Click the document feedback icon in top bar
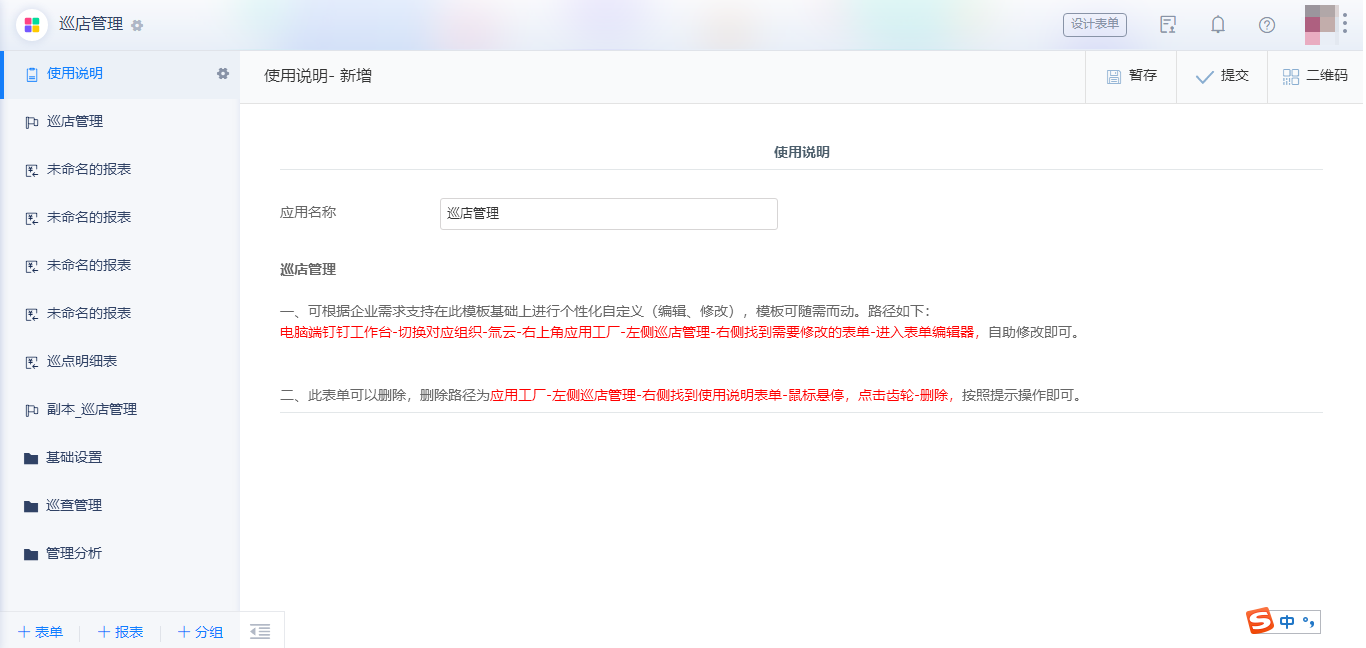This screenshot has height=648, width=1366. 1167,24
